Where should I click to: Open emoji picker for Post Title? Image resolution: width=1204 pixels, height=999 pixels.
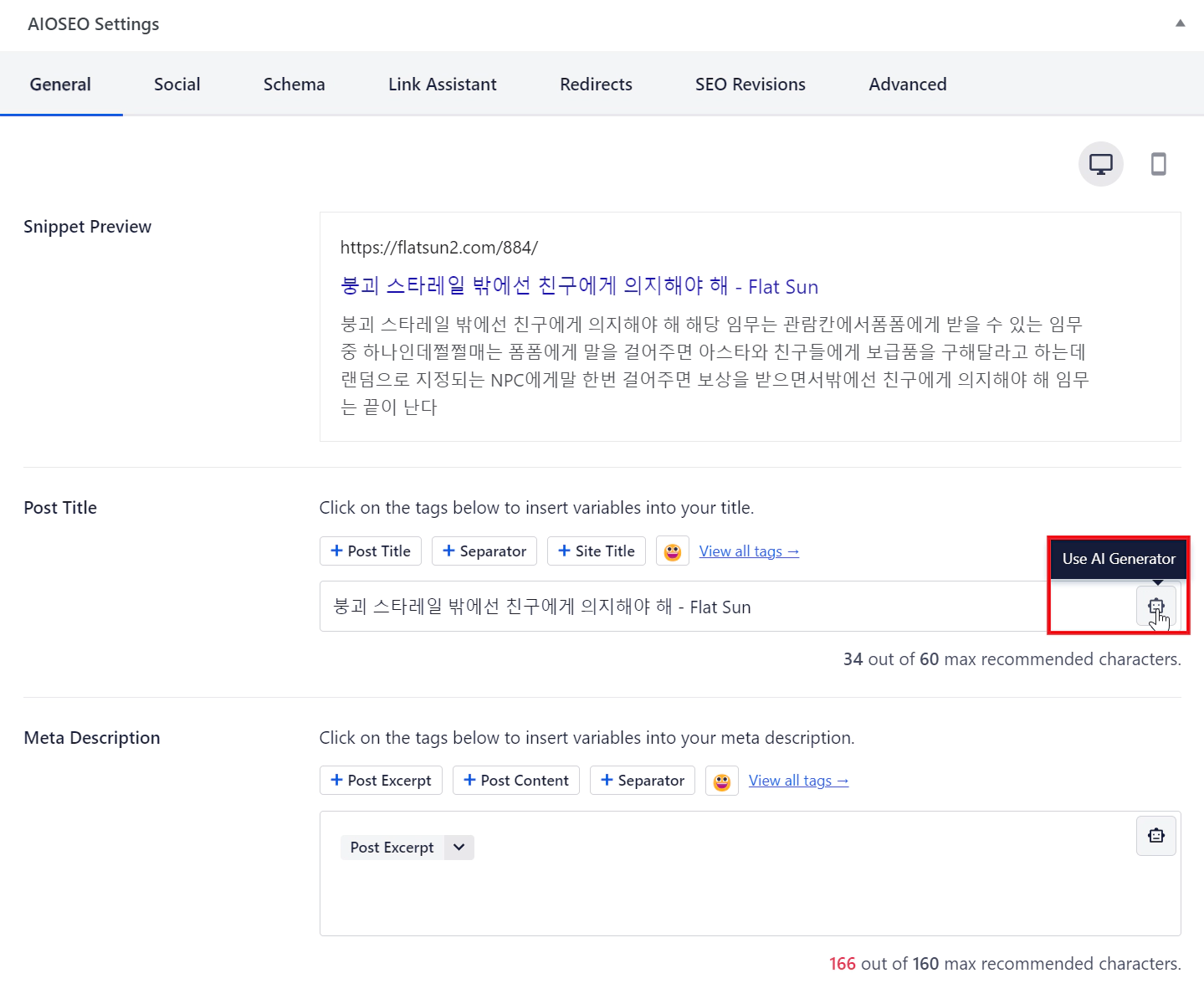pos(673,551)
